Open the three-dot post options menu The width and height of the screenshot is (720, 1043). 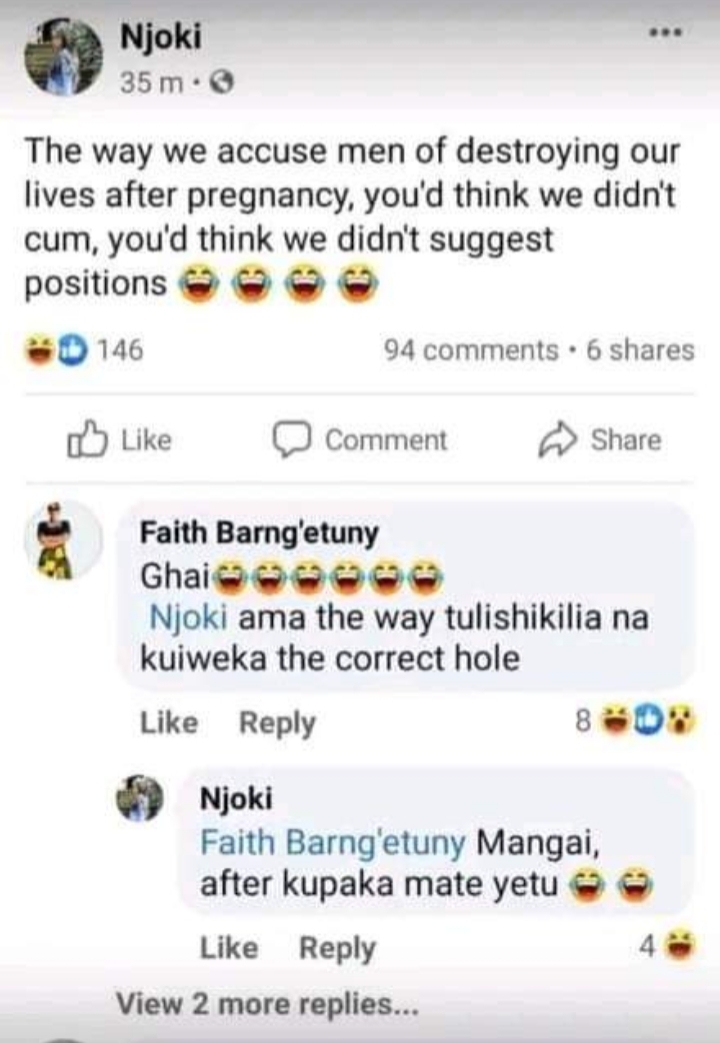pos(664,33)
